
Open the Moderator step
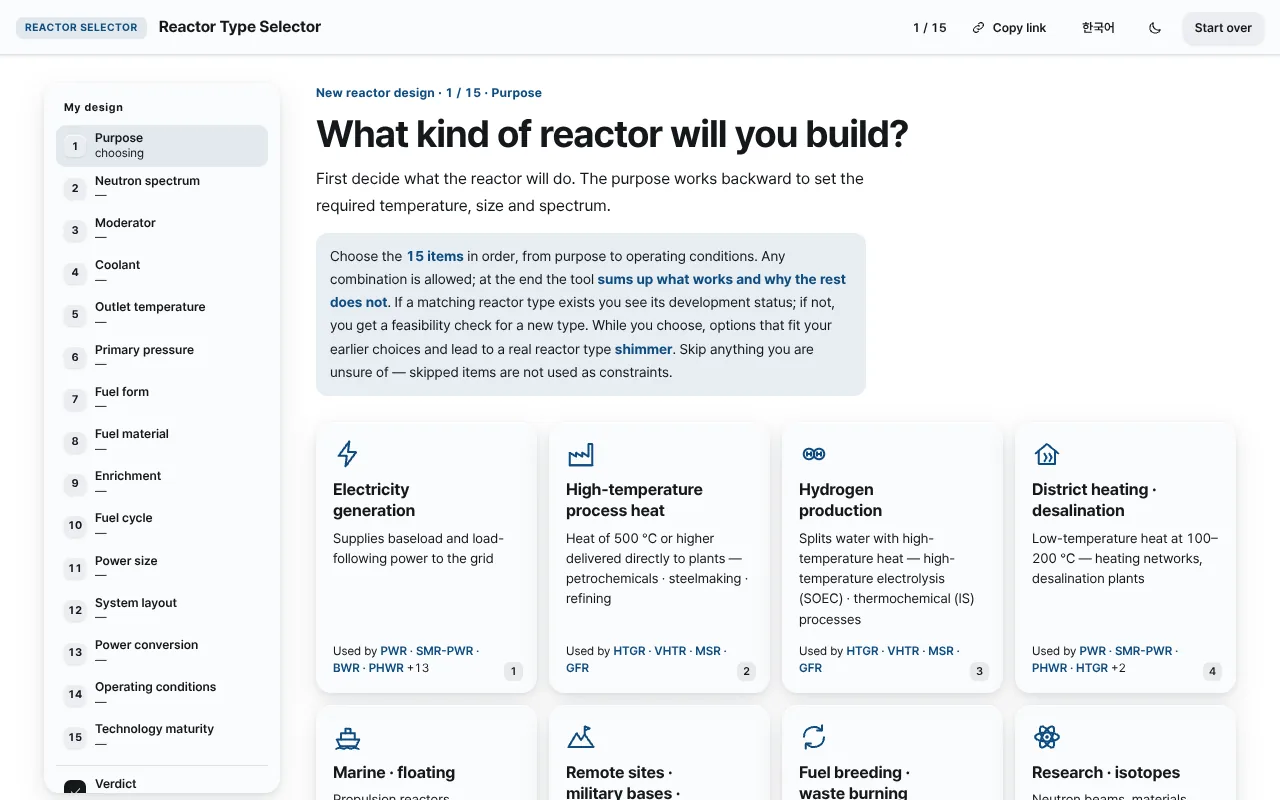(162, 230)
